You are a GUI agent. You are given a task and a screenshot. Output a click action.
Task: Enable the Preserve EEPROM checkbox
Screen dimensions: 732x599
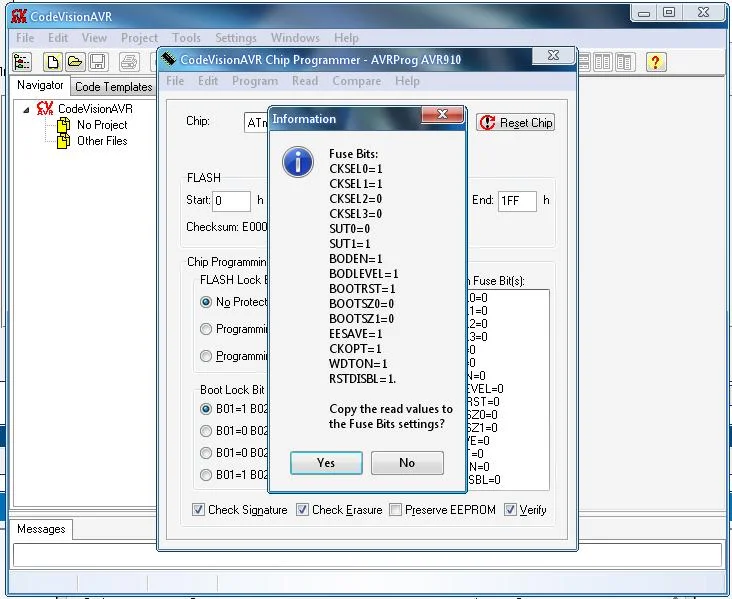click(395, 510)
